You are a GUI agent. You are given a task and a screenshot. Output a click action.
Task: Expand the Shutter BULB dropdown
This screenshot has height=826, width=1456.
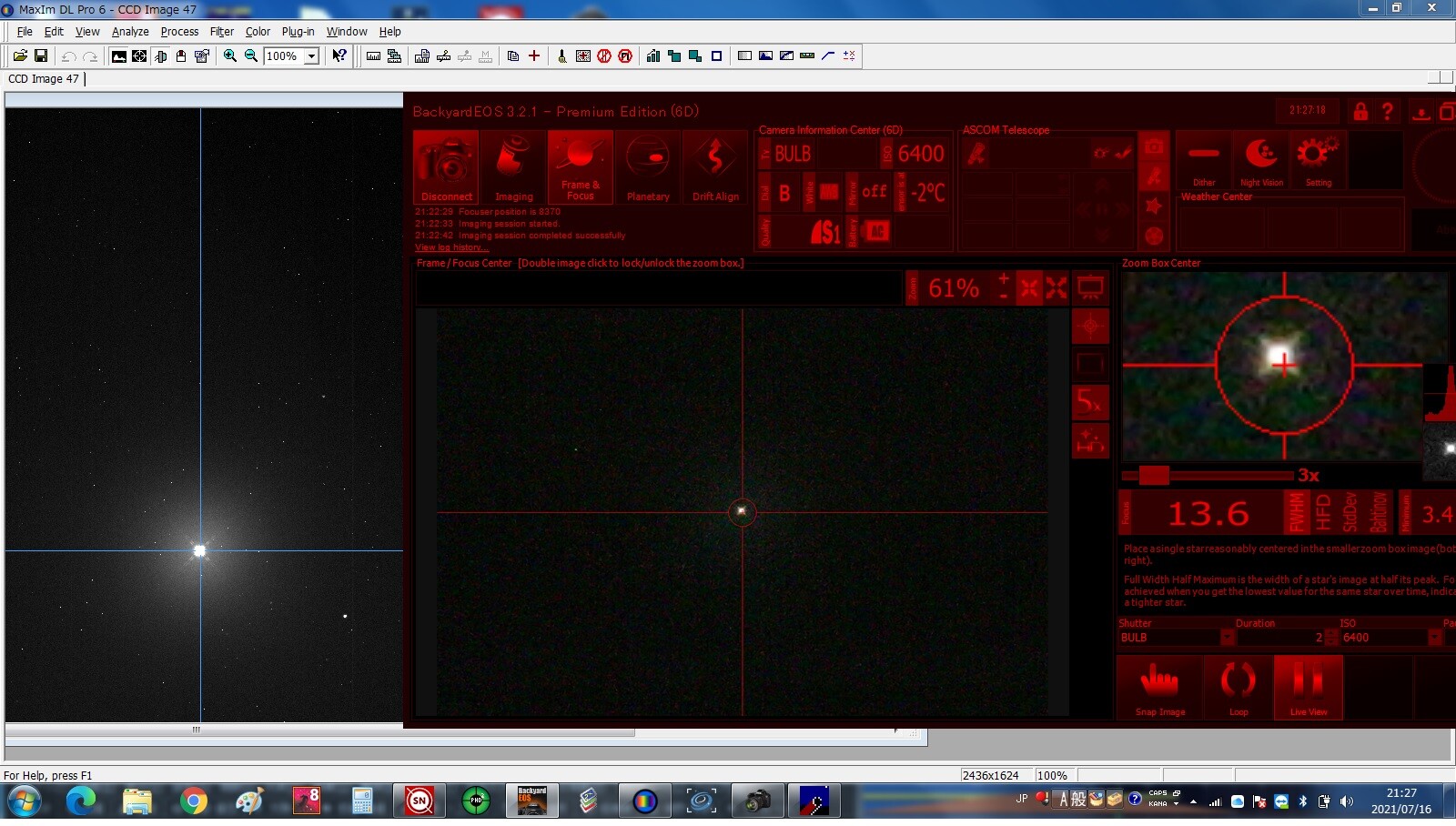(1228, 638)
